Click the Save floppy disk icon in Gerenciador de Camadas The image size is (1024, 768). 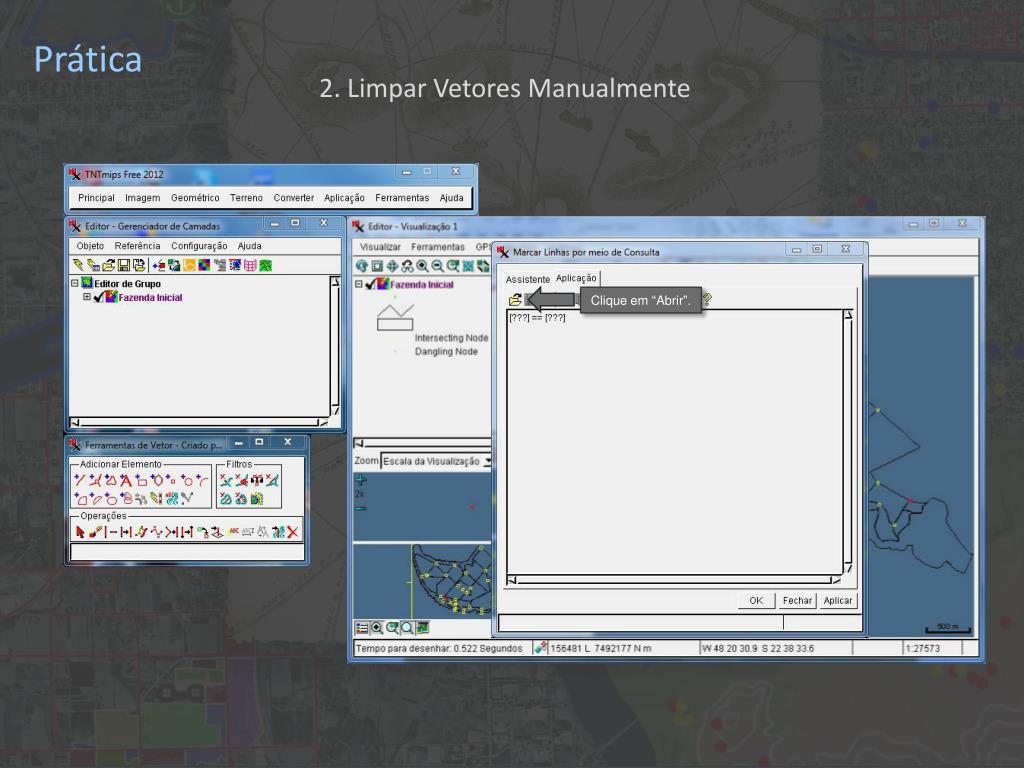click(123, 265)
